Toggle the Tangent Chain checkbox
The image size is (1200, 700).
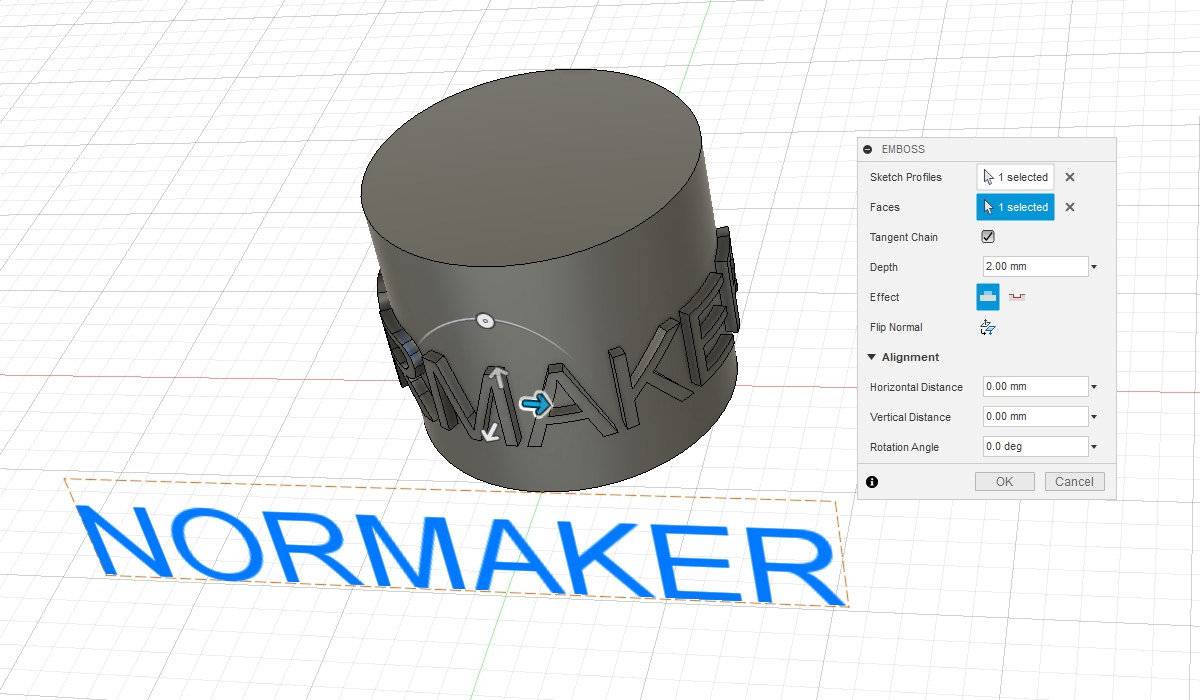(987, 236)
